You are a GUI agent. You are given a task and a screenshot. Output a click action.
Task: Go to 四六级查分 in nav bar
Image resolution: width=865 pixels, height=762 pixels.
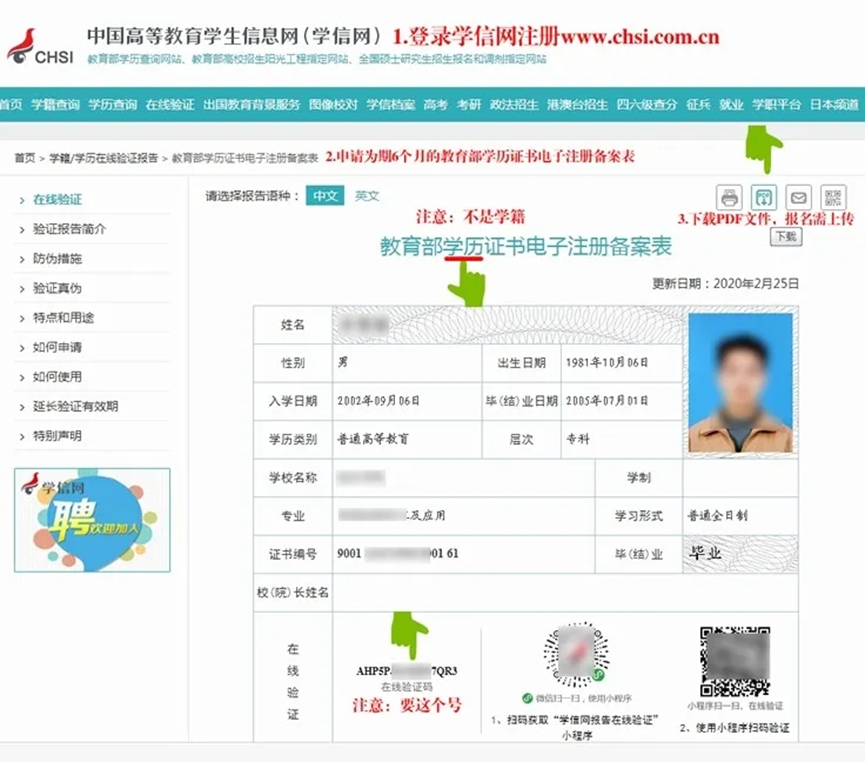646,104
